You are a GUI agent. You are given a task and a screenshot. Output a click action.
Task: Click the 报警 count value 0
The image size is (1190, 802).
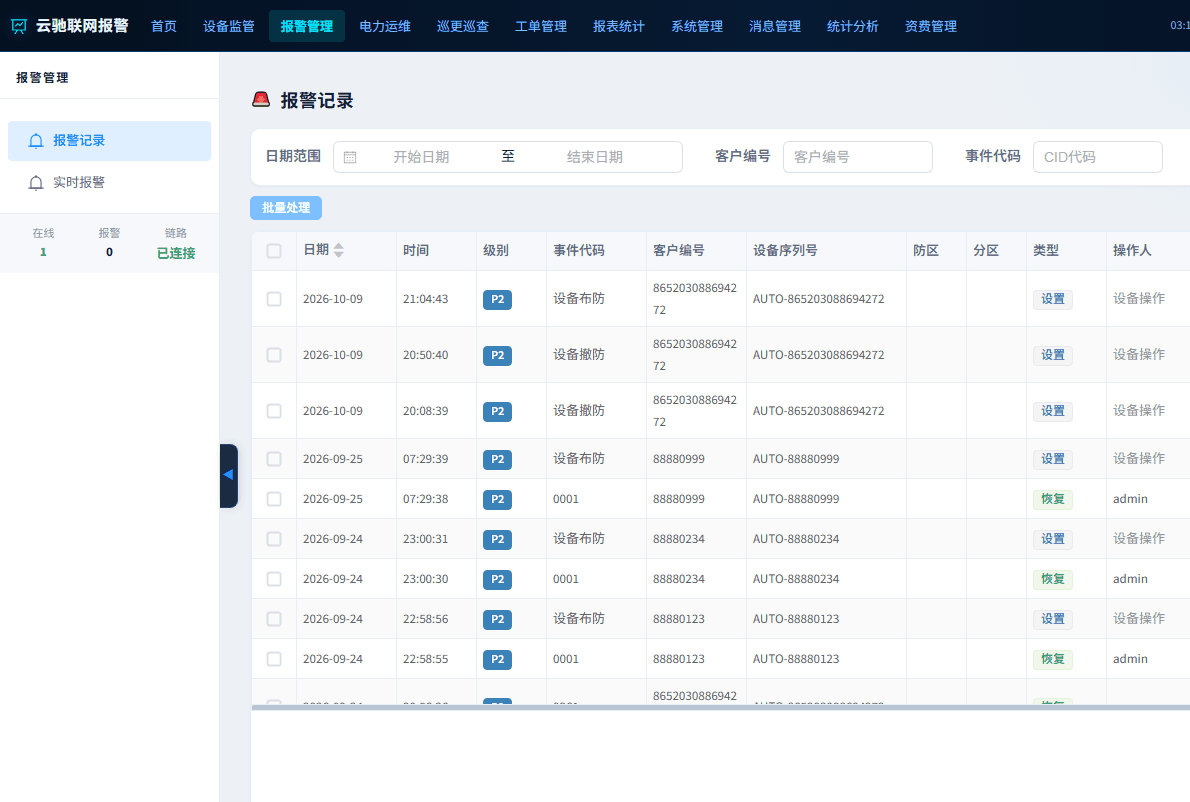(109, 253)
